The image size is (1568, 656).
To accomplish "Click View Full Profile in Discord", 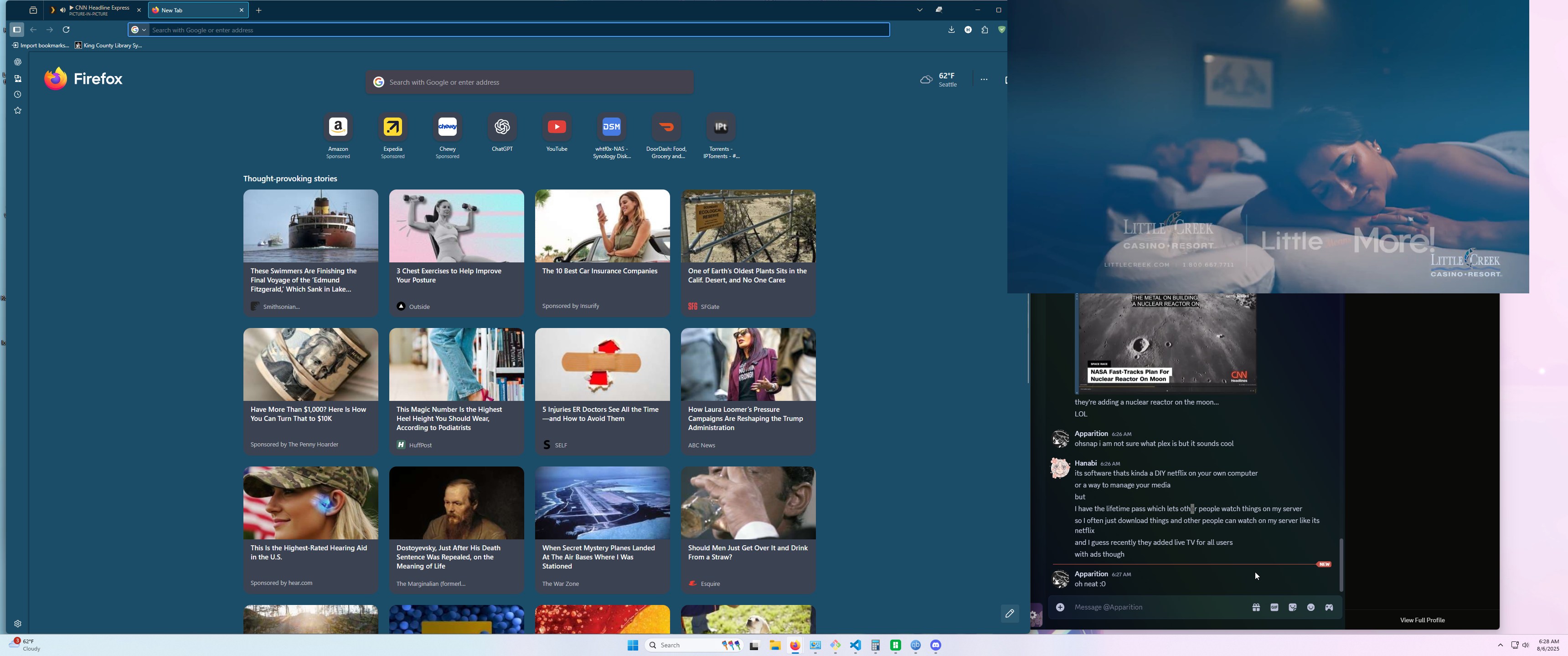I will tap(1422, 620).
